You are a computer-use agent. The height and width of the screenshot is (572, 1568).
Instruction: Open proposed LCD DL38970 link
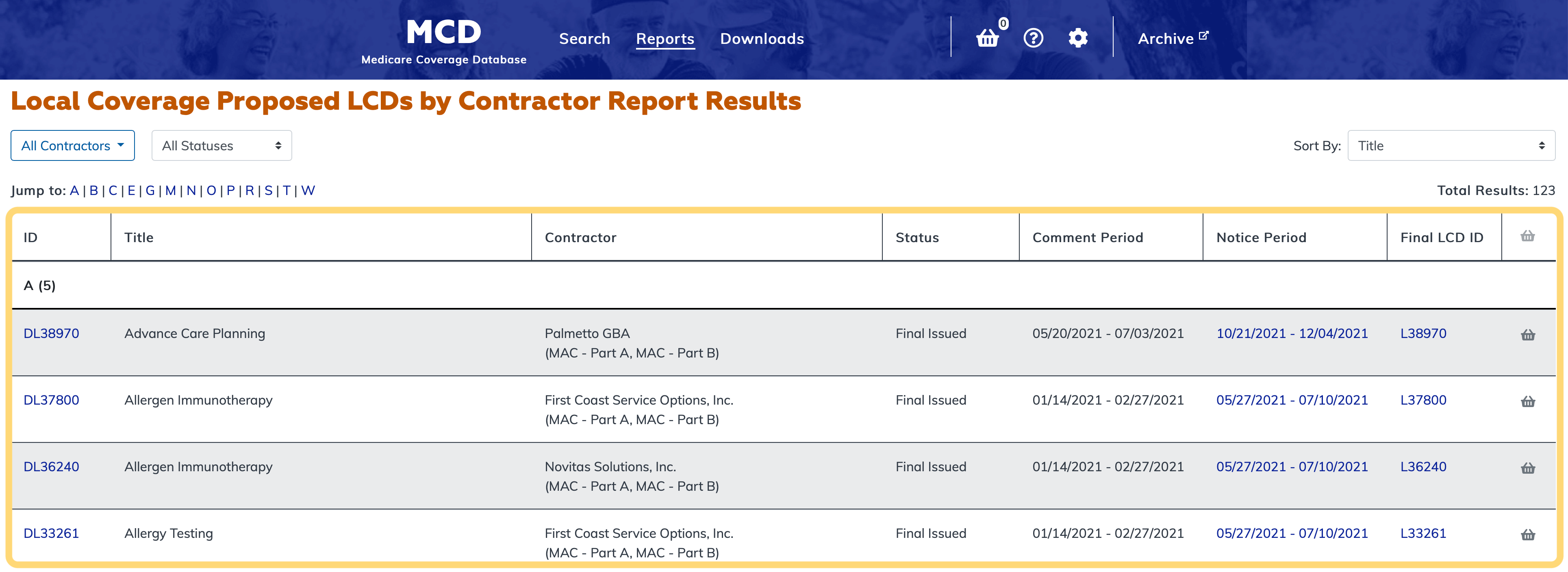point(51,334)
